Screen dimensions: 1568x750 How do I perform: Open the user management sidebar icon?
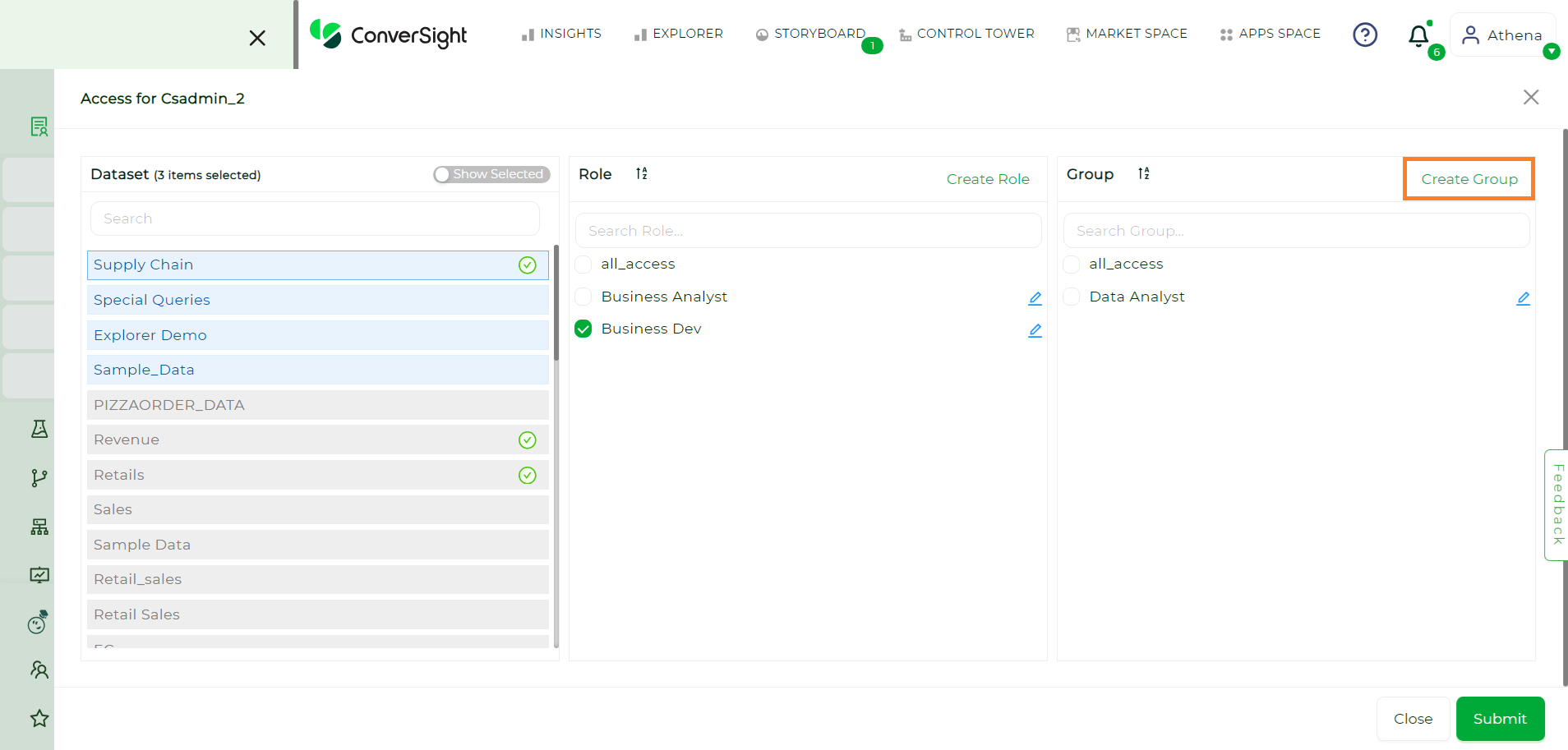[39, 669]
